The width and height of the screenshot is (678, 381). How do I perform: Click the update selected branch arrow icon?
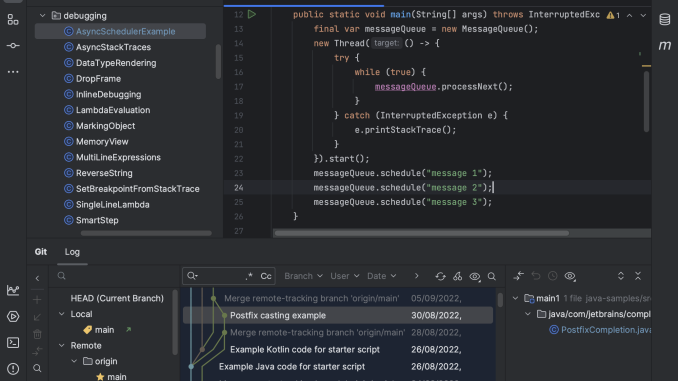coord(37,317)
